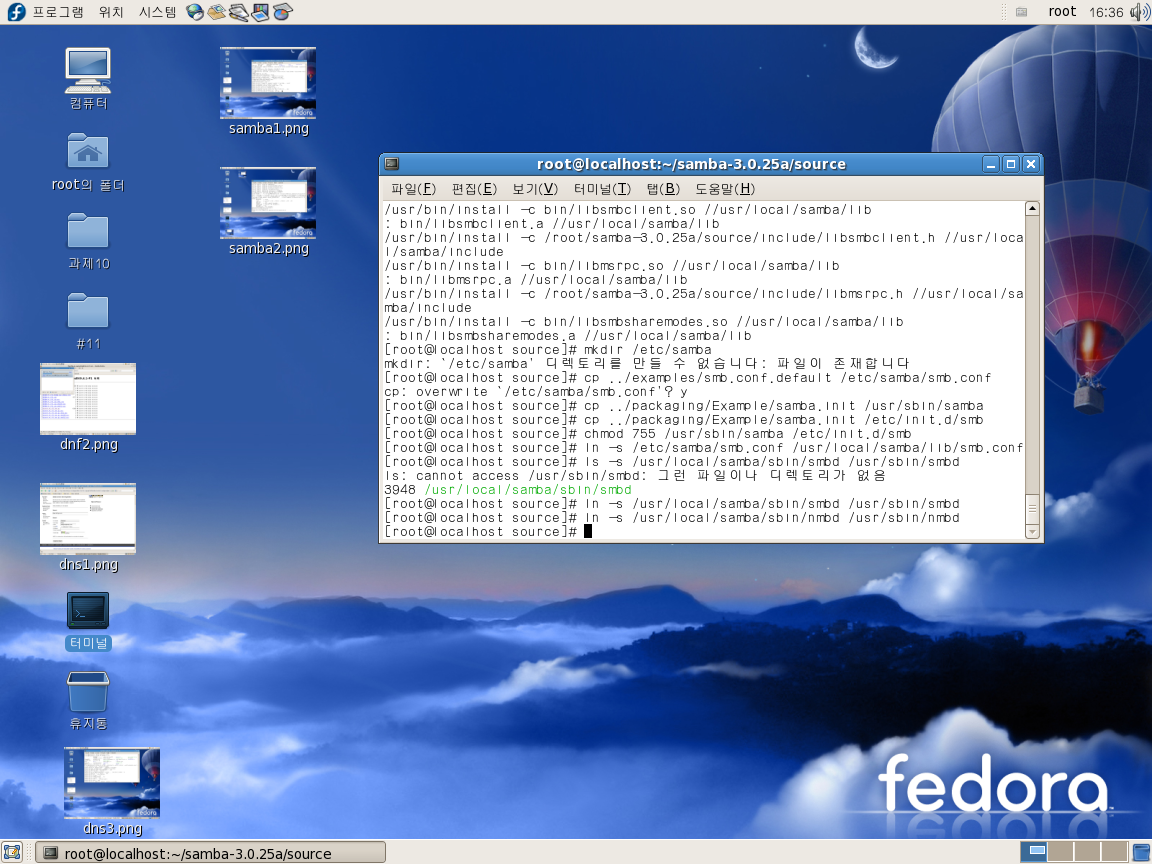This screenshot has height=864, width=1152.
Task: Toggle the show desktop button in bottom panel
Action: (x=12, y=852)
